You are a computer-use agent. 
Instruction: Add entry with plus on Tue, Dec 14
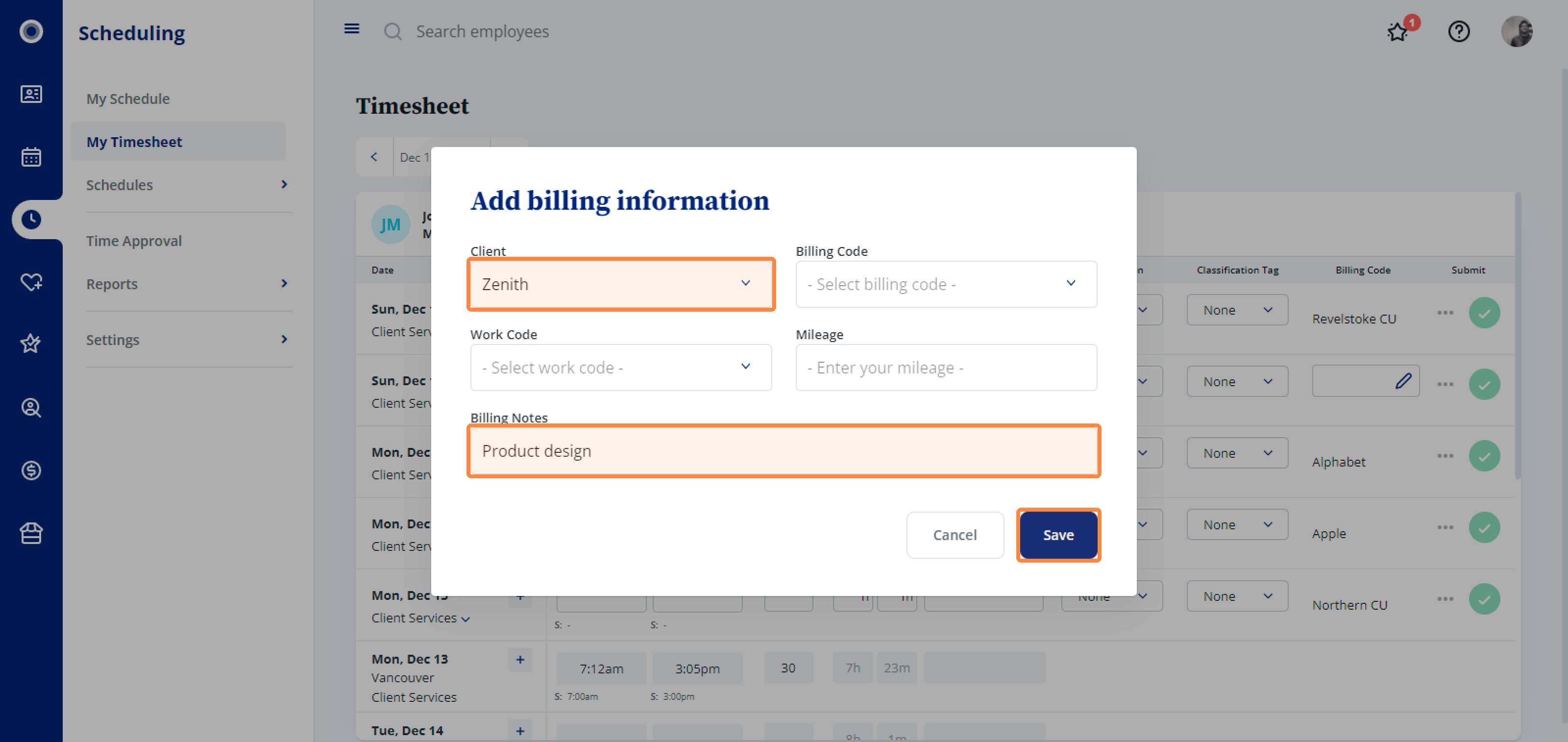[x=520, y=731]
